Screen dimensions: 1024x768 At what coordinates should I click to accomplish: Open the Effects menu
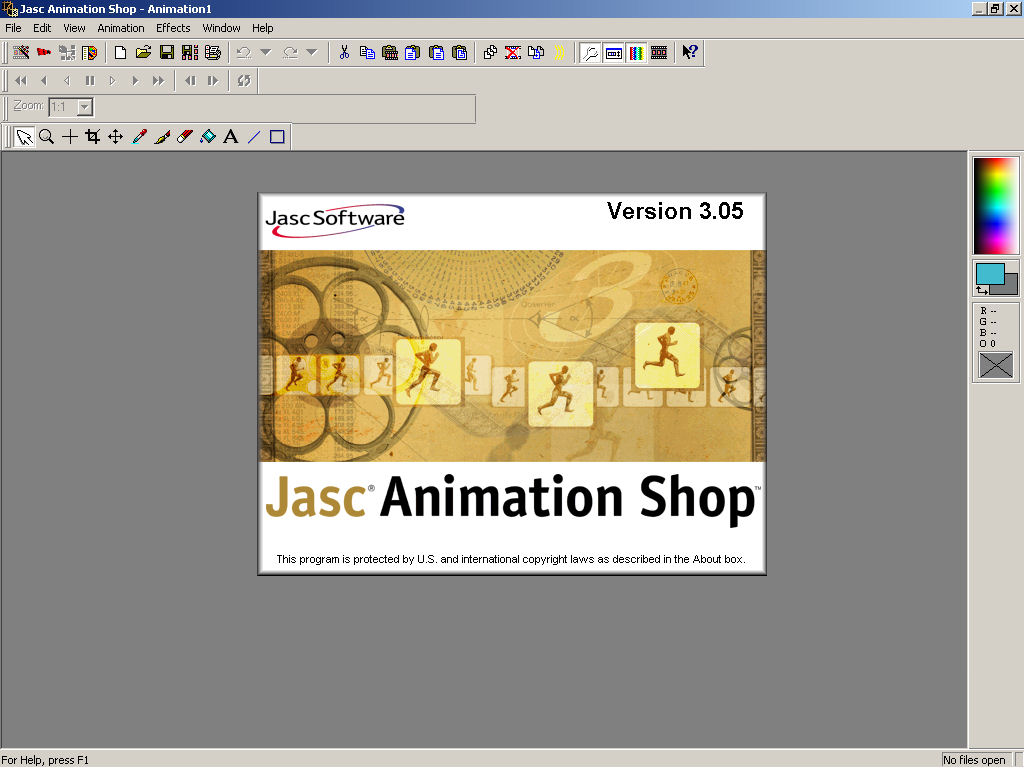click(x=172, y=28)
